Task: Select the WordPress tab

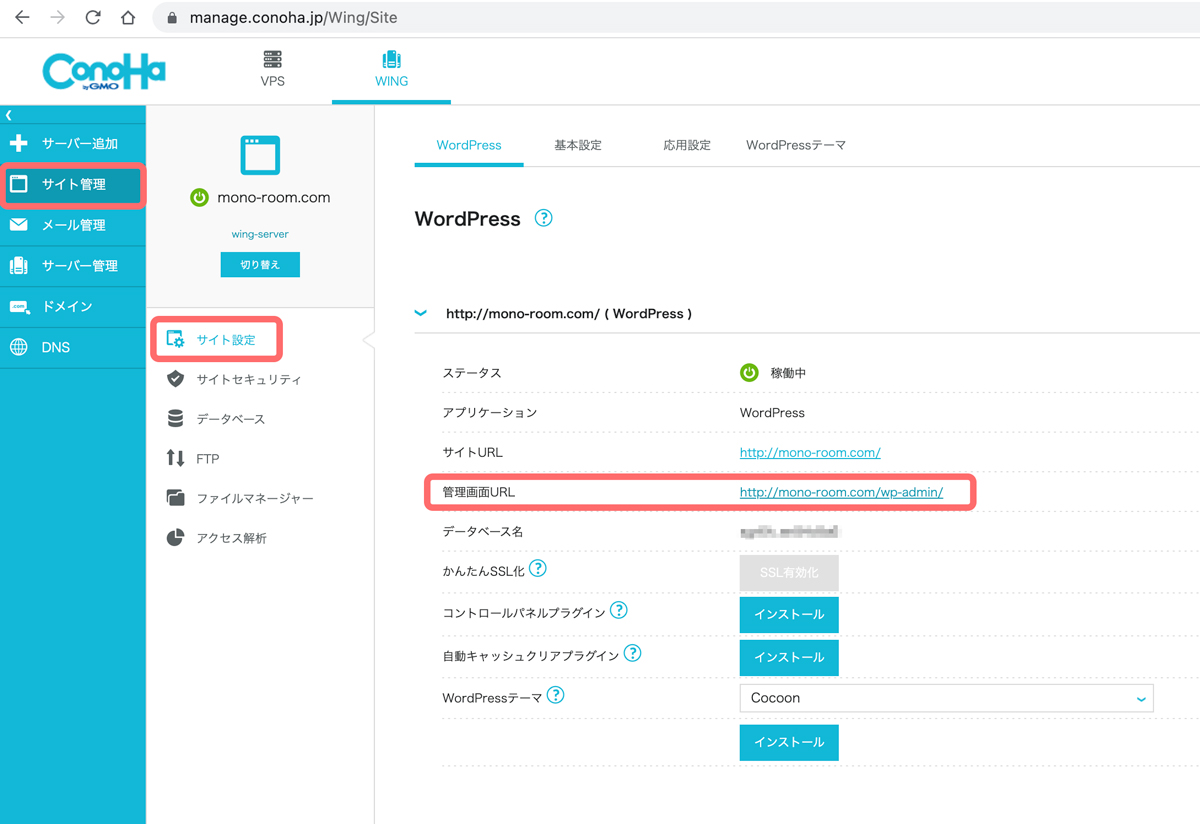Action: [469, 145]
